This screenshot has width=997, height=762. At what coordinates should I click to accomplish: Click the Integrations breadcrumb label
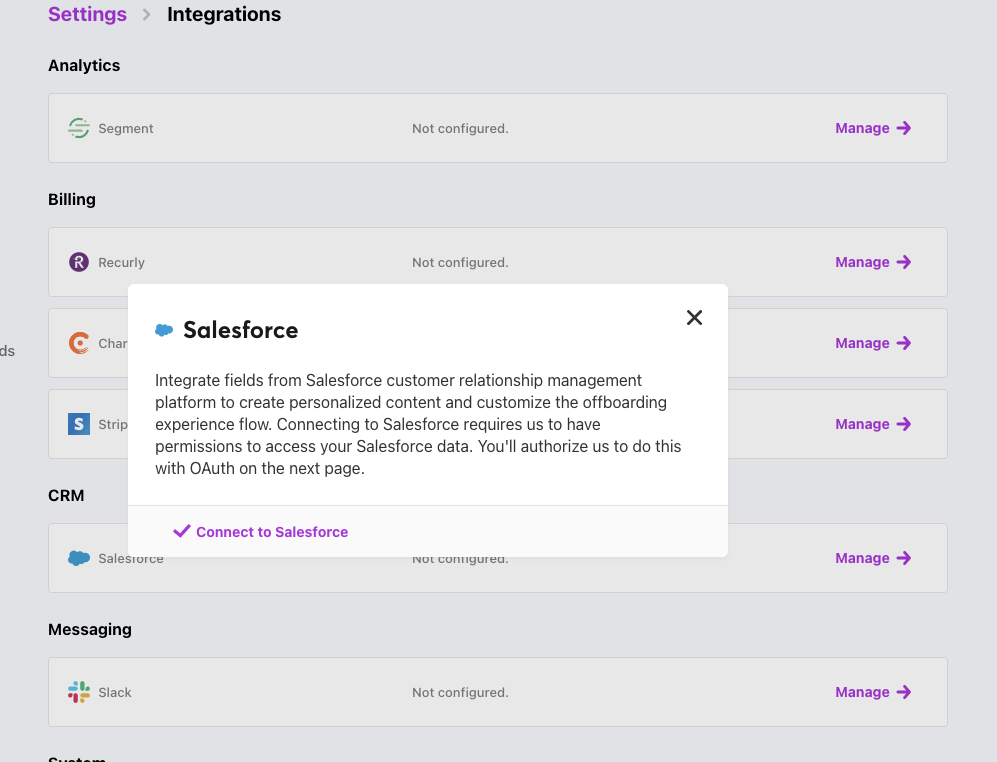(223, 14)
